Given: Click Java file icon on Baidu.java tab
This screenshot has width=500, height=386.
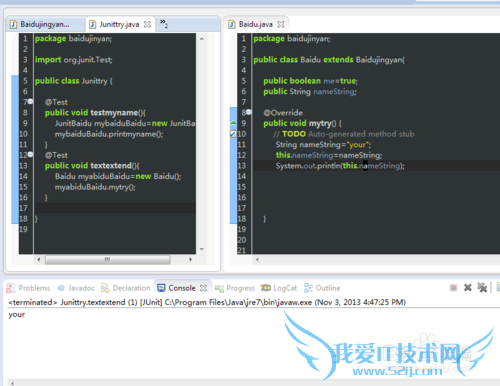Looking at the screenshot, I should (232, 24).
